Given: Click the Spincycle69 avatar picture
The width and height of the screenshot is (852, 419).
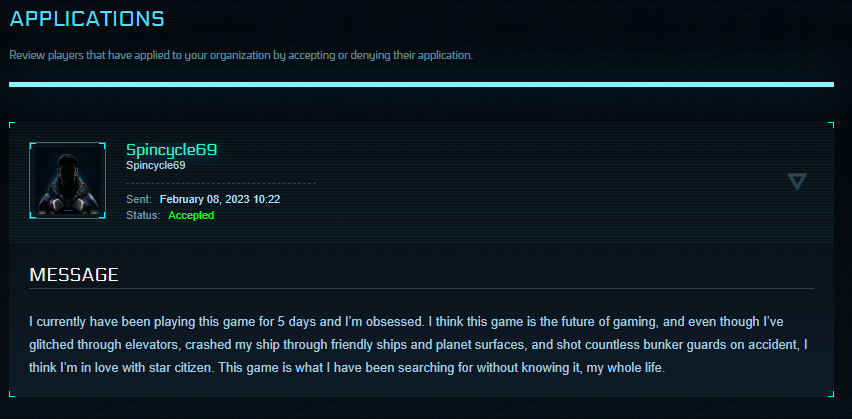Looking at the screenshot, I should [x=67, y=180].
